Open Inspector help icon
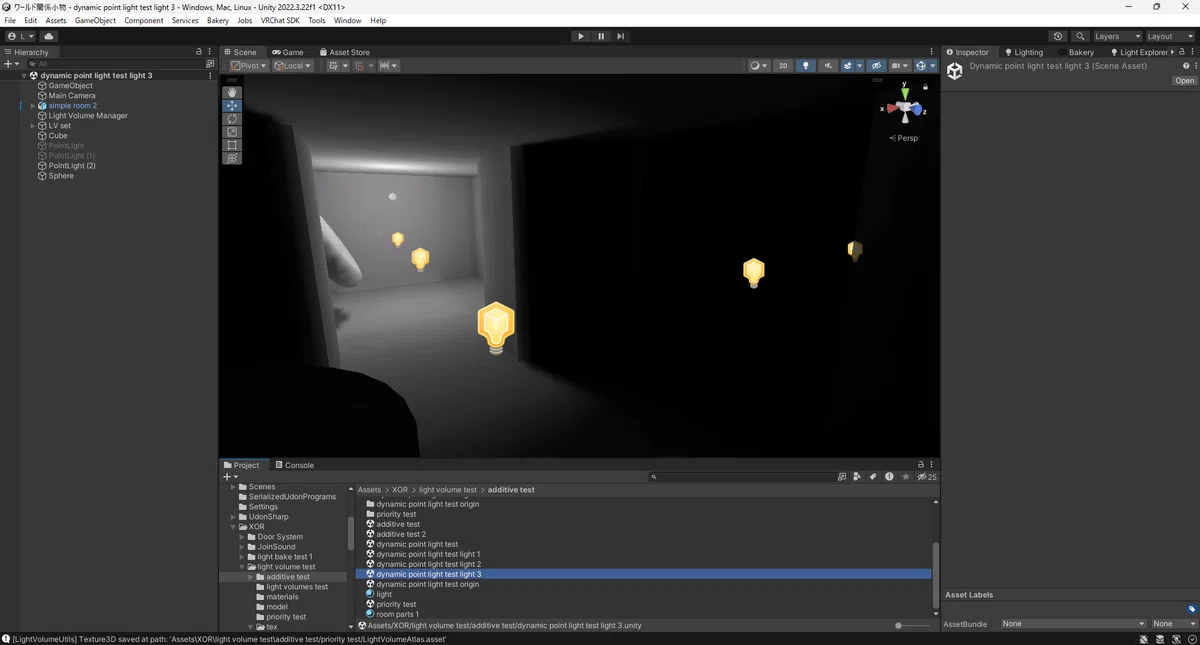 click(1186, 66)
